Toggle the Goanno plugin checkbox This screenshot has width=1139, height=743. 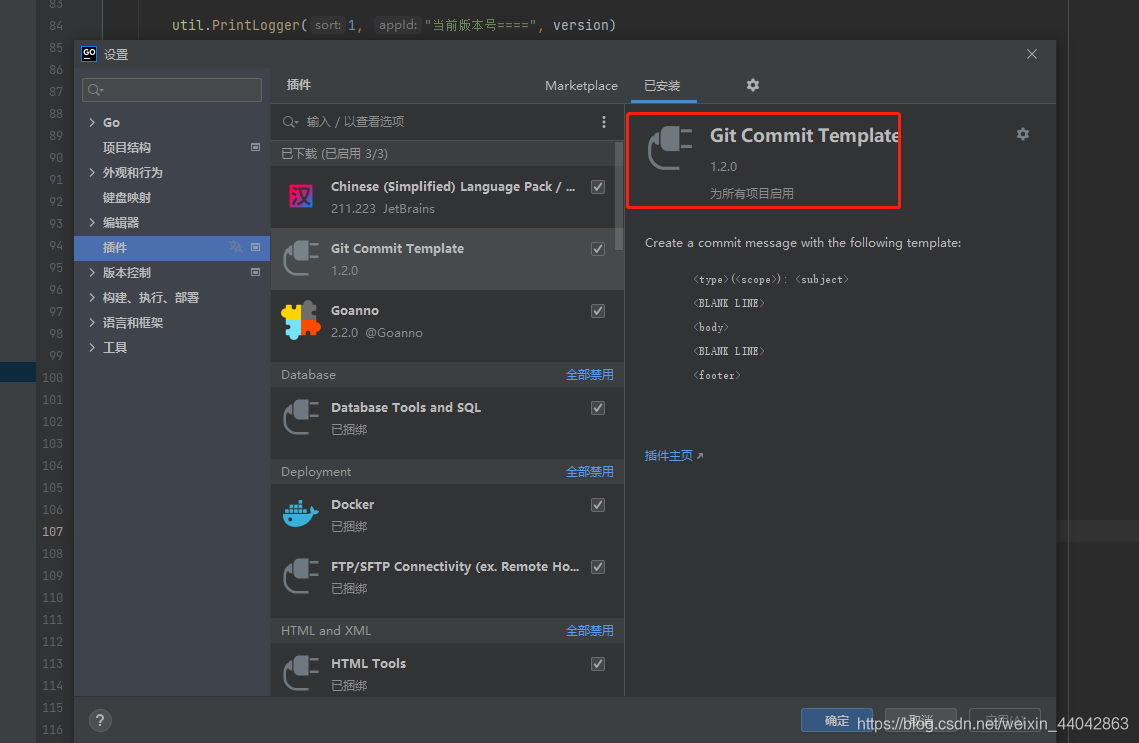[x=598, y=312]
